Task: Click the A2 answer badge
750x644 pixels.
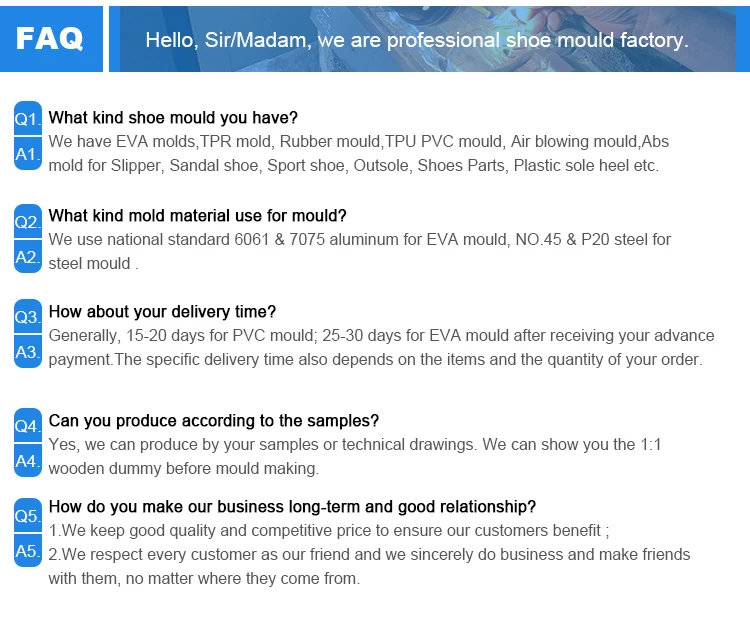Action: click(x=28, y=256)
